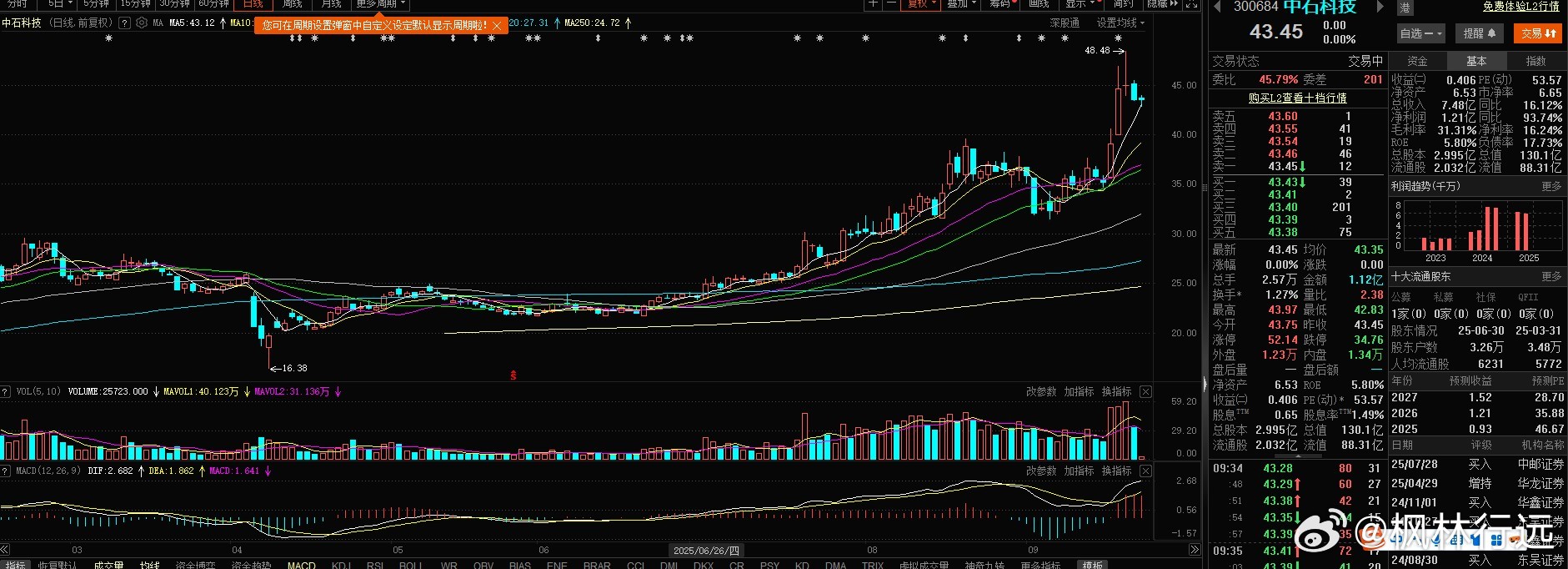Select 月线 period tab
The height and width of the screenshot is (569, 1568).
(x=332, y=4)
